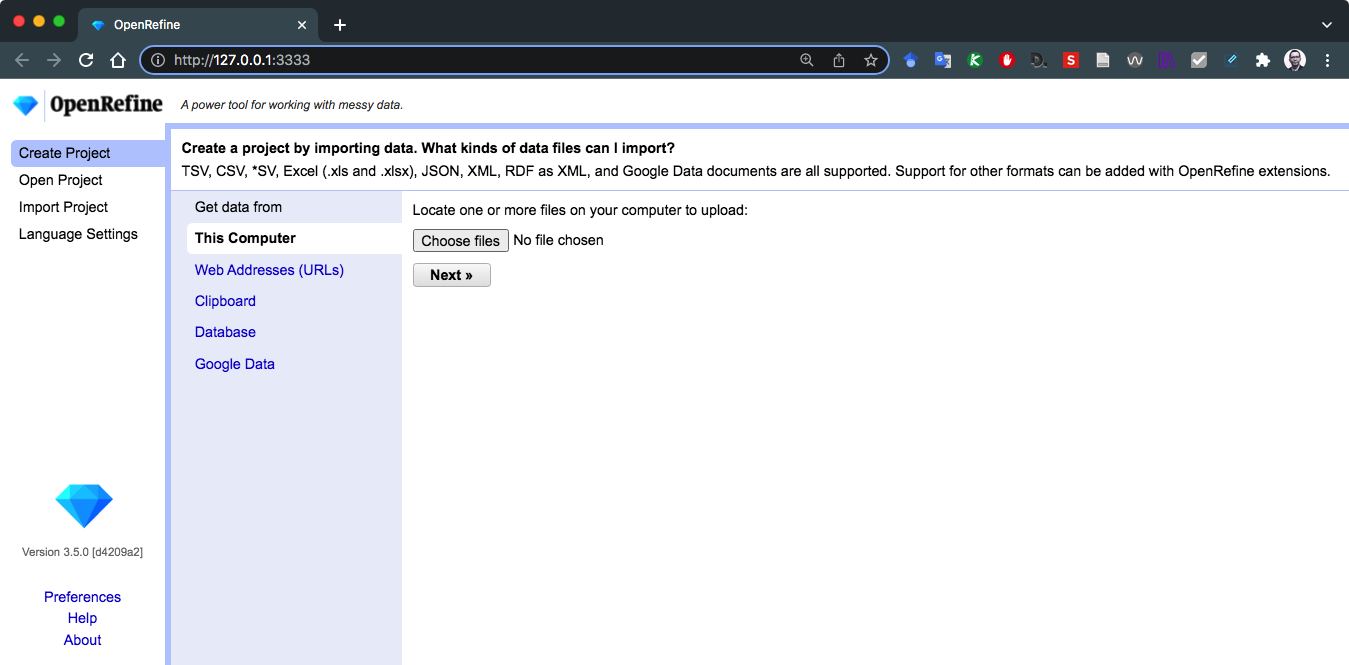Click the round W wave extension icon
The height and width of the screenshot is (665, 1349).
click(x=1135, y=60)
